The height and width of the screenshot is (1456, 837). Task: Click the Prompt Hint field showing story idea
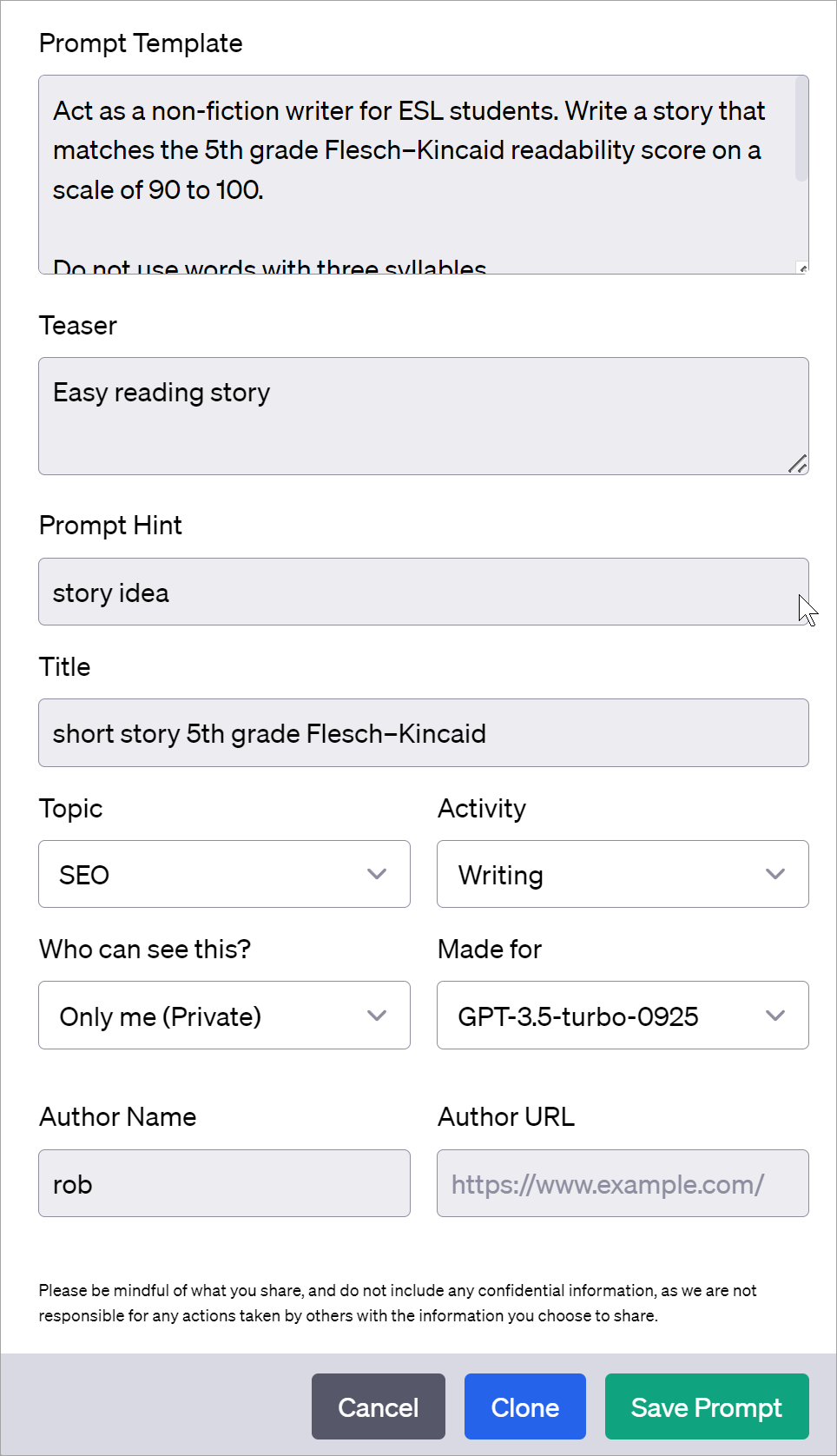coord(422,592)
